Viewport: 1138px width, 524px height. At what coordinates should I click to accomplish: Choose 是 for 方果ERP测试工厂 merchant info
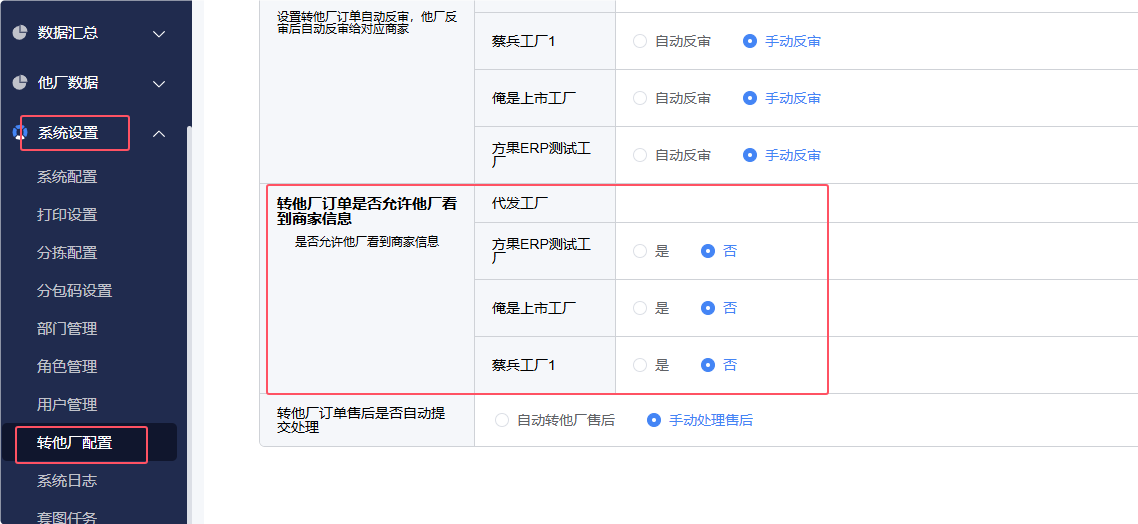(x=639, y=251)
